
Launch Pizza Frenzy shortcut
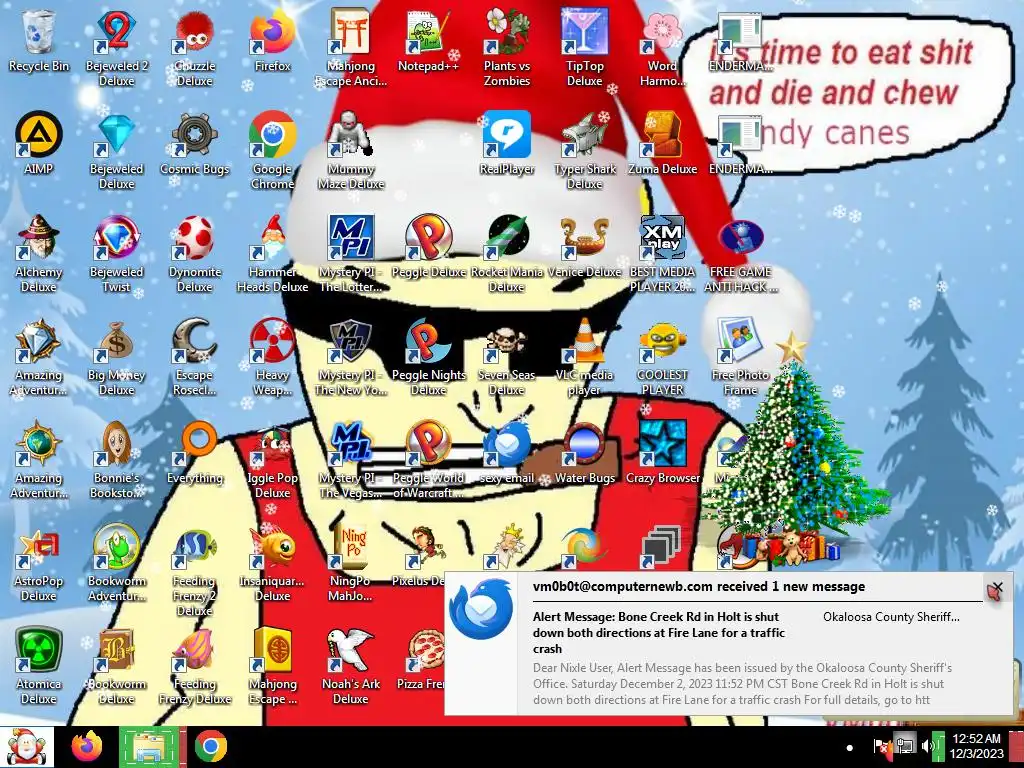(x=421, y=660)
